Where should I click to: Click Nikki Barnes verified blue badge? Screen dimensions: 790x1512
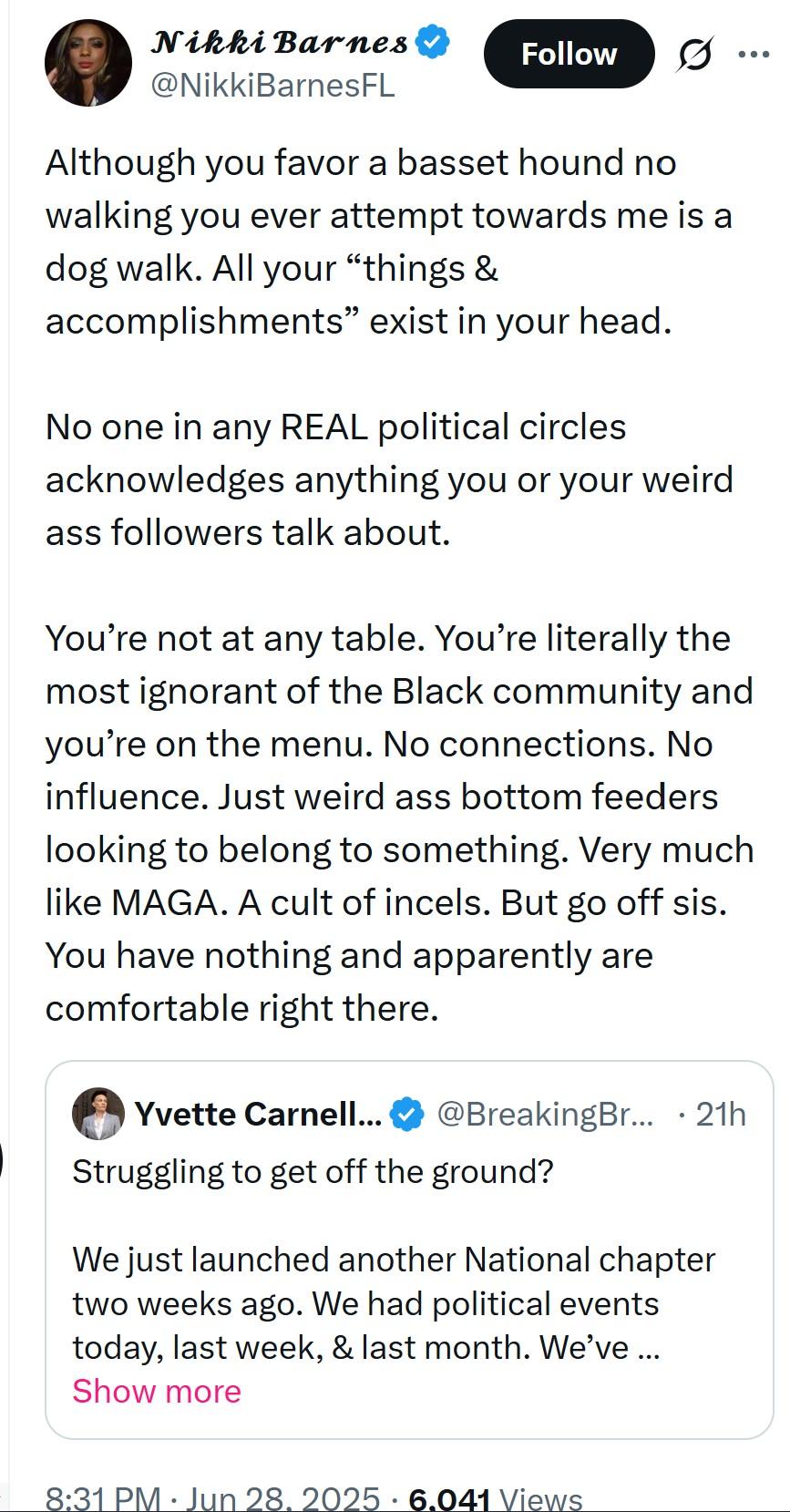433,42
